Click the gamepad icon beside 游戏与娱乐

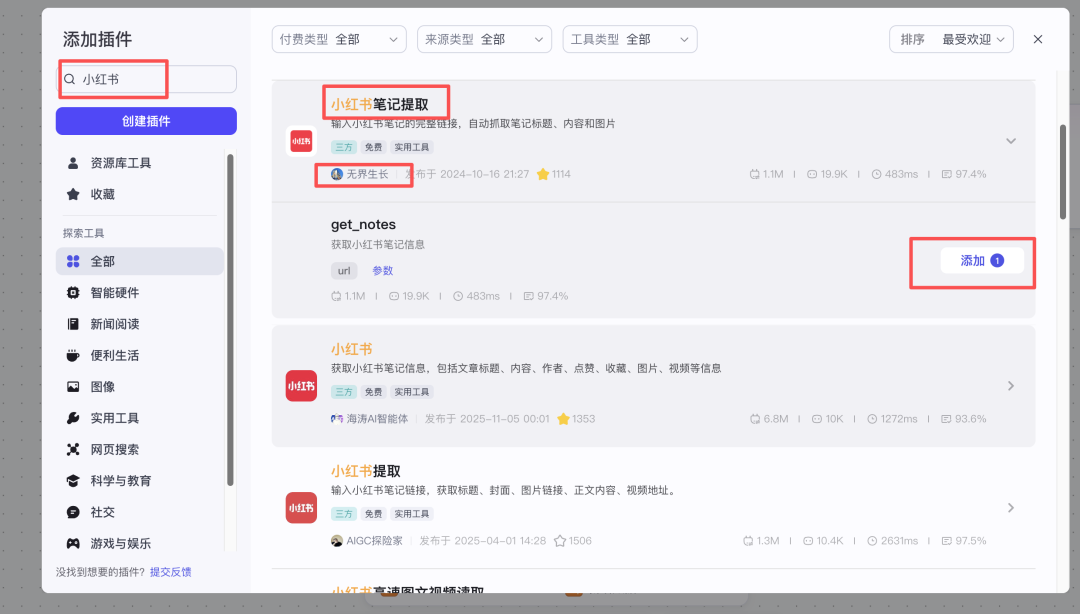(x=73, y=544)
